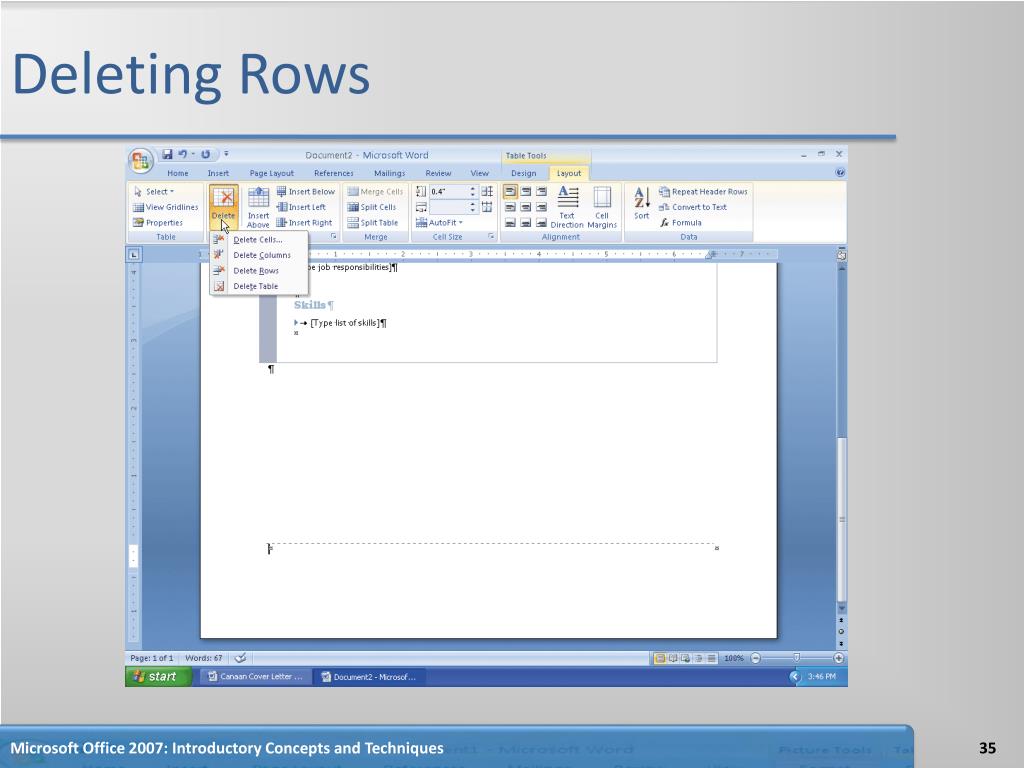The image size is (1024, 768).
Task: Open the AutoFit dropdown
Action: click(440, 223)
